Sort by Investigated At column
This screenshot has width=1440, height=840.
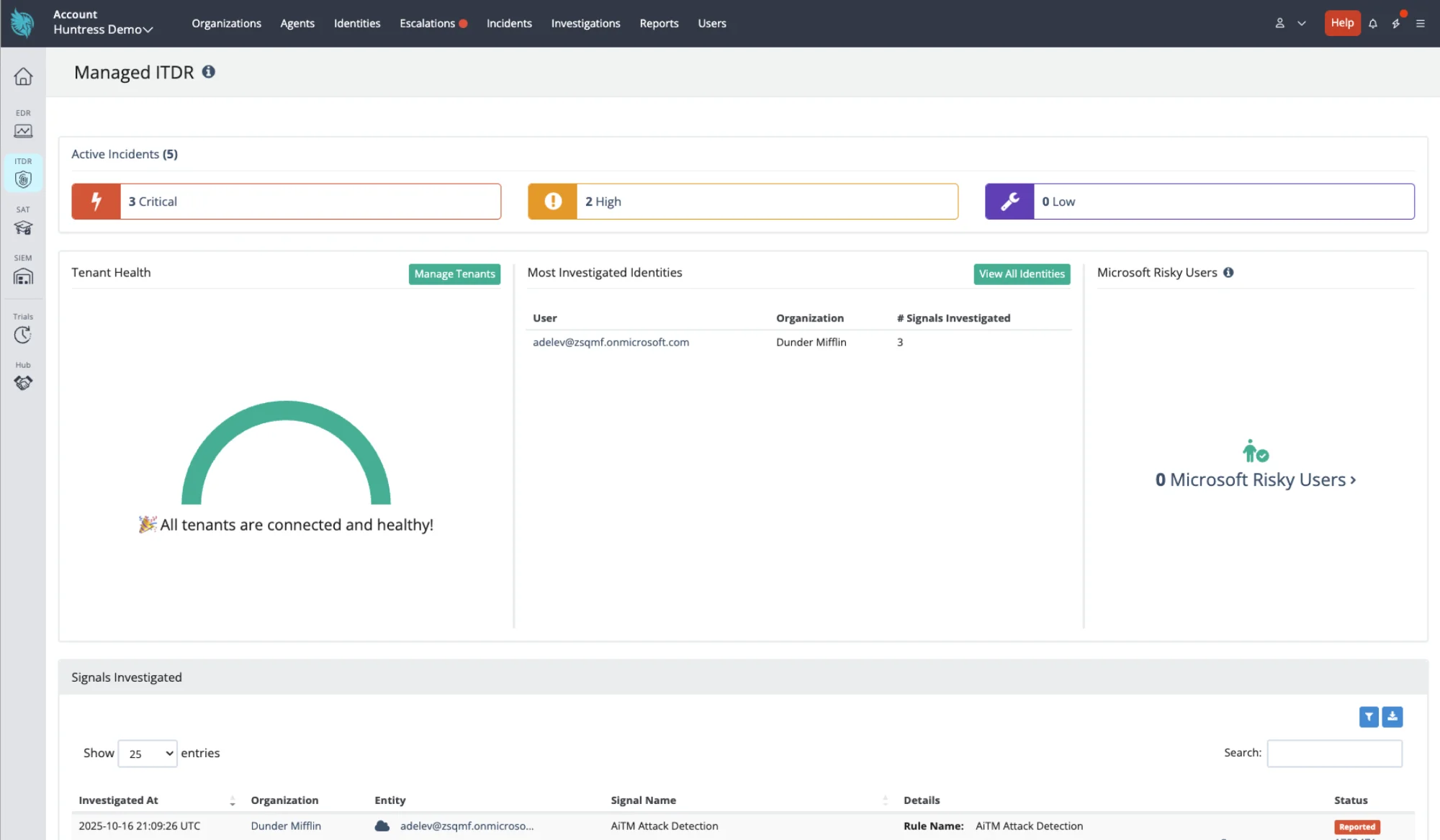point(119,800)
